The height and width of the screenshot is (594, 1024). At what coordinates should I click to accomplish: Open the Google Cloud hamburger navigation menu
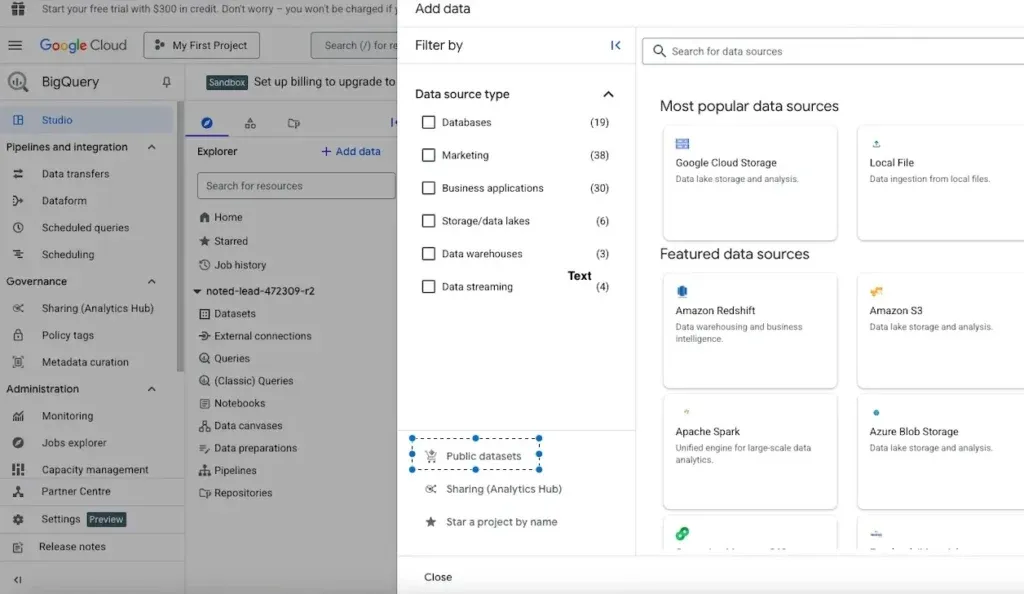[x=15, y=45]
